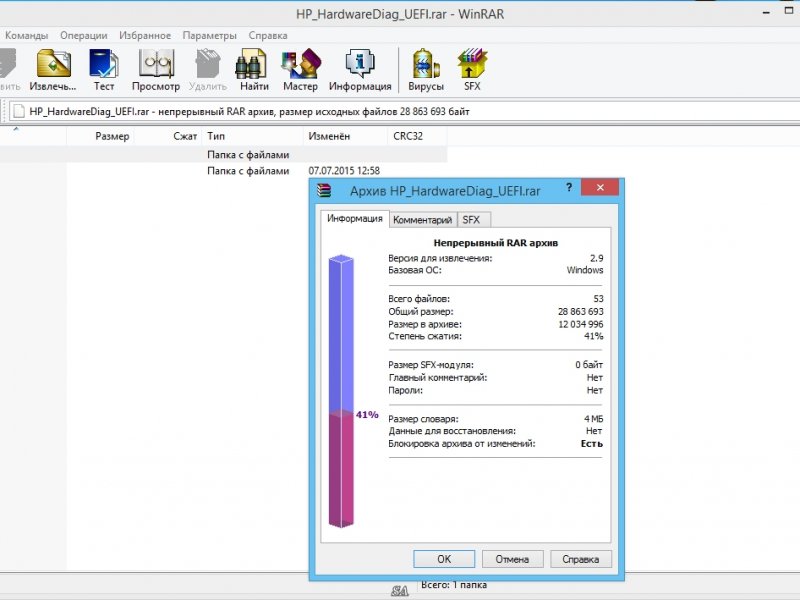Sort file list by Сжат column
Screen dimensions: 800x600
168,136
